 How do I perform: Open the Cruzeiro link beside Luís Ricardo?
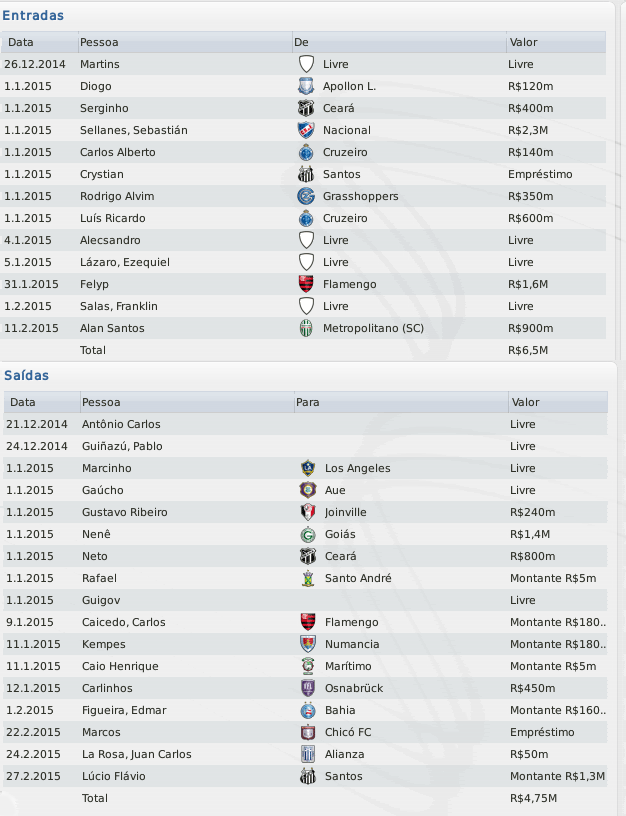[x=345, y=218]
